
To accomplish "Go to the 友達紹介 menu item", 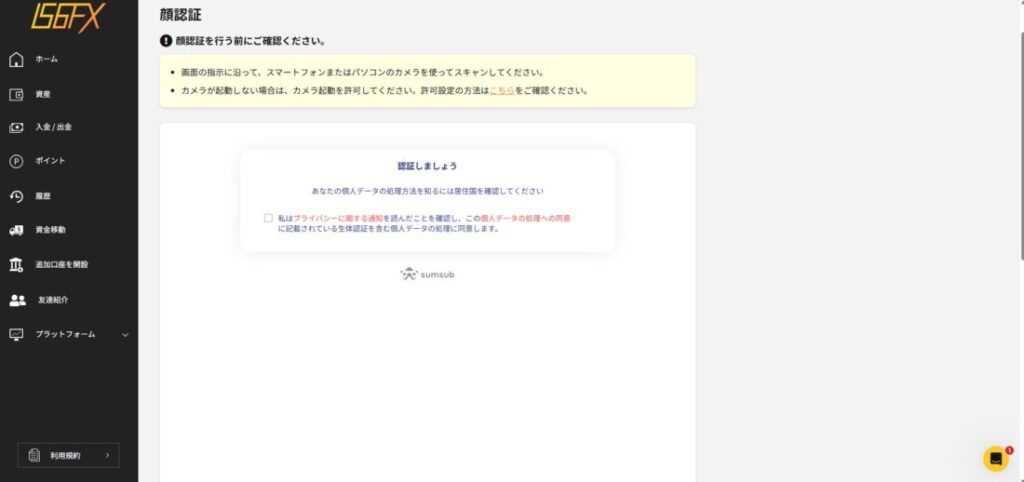I will pos(53,299).
